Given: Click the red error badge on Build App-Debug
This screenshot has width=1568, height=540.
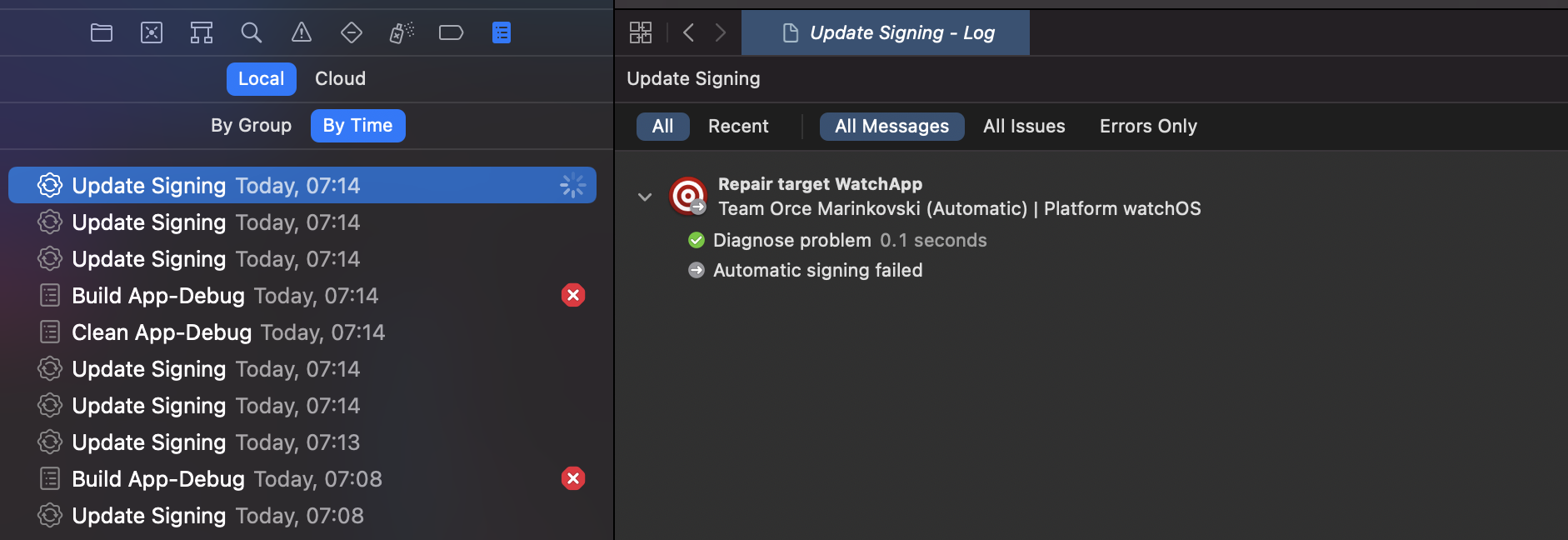Looking at the screenshot, I should point(573,294).
